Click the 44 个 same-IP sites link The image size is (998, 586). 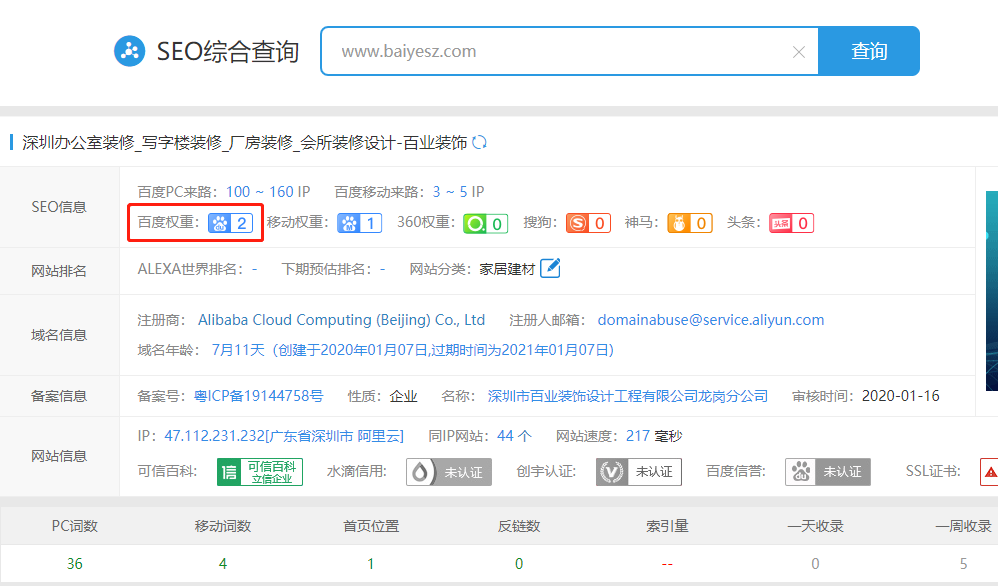pyautogui.click(x=514, y=436)
